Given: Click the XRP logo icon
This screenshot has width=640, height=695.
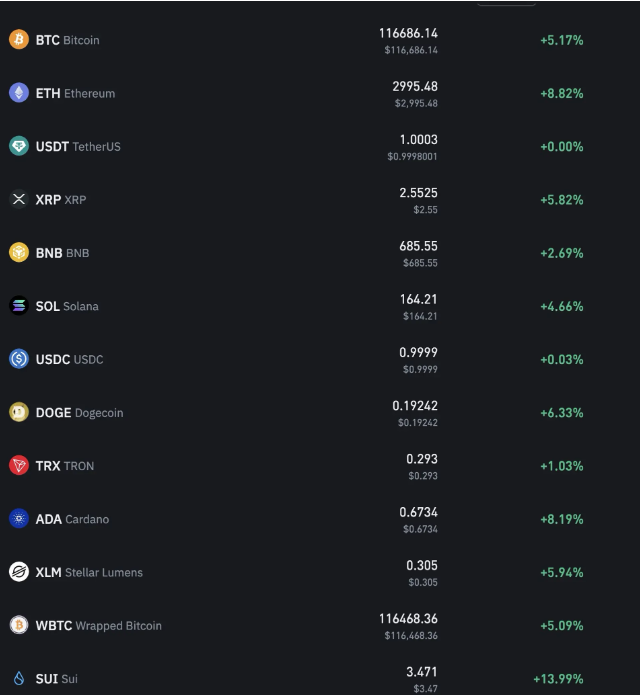Looking at the screenshot, I should [x=19, y=199].
